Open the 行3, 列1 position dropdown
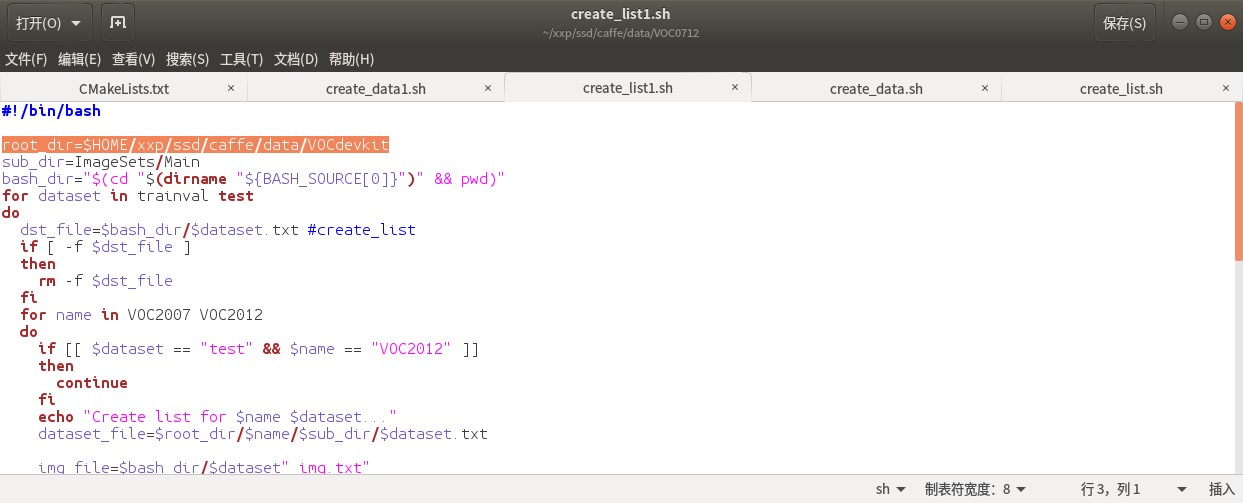Viewport: 1243px width, 503px height. tap(1135, 489)
